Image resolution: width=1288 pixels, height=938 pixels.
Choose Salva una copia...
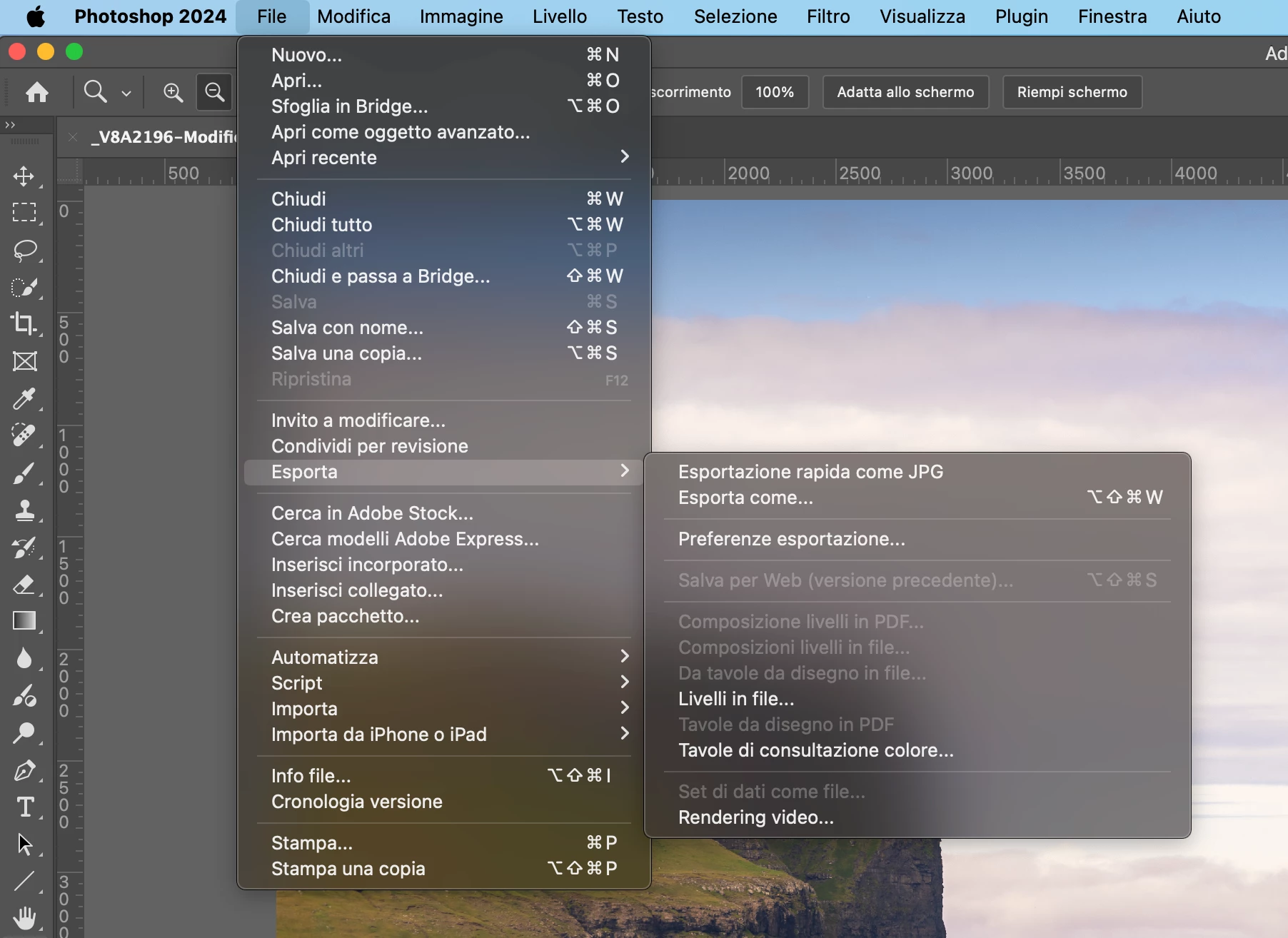point(443,353)
